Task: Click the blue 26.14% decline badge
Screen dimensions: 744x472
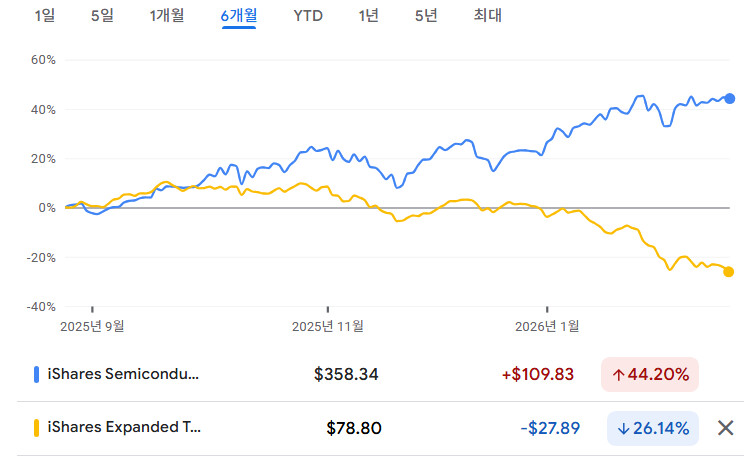Action: pos(653,428)
